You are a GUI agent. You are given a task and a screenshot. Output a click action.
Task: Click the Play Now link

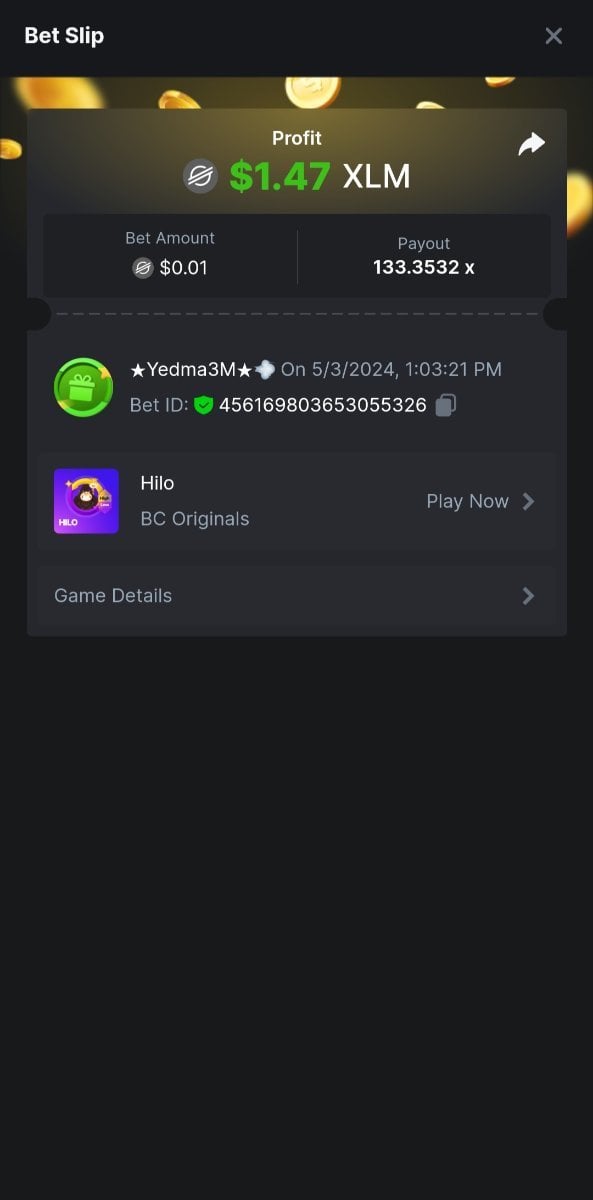pos(468,501)
